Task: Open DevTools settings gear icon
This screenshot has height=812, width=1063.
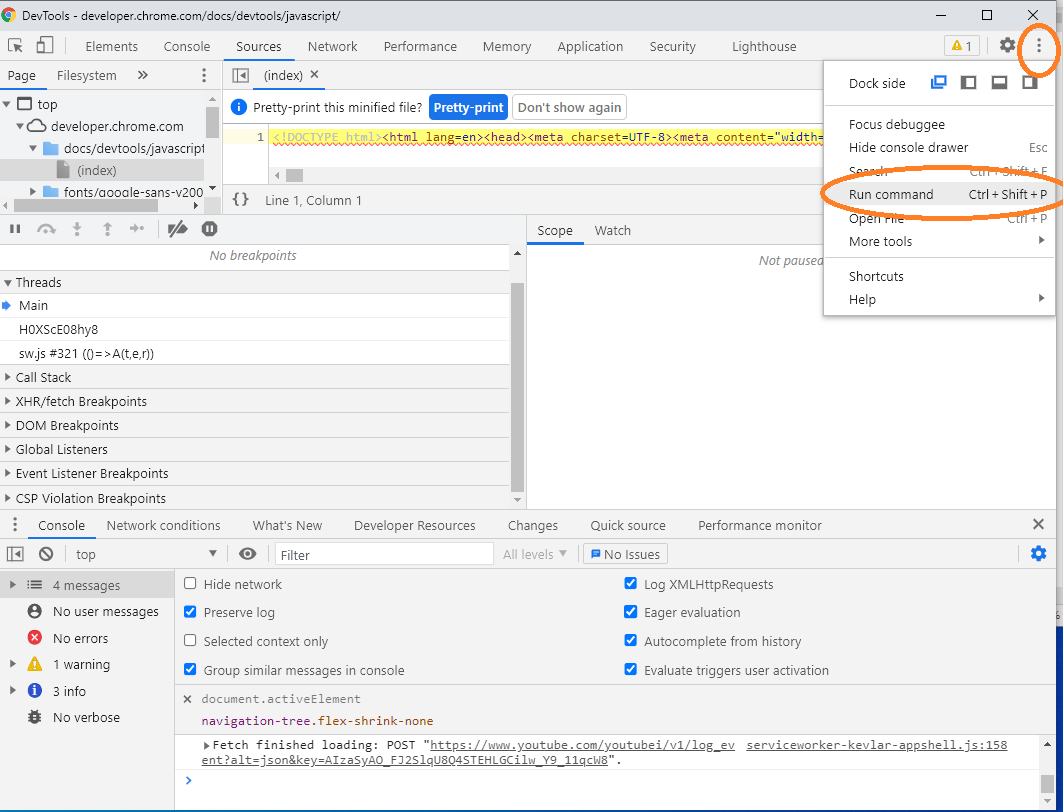Action: pyautogui.click(x=1007, y=46)
